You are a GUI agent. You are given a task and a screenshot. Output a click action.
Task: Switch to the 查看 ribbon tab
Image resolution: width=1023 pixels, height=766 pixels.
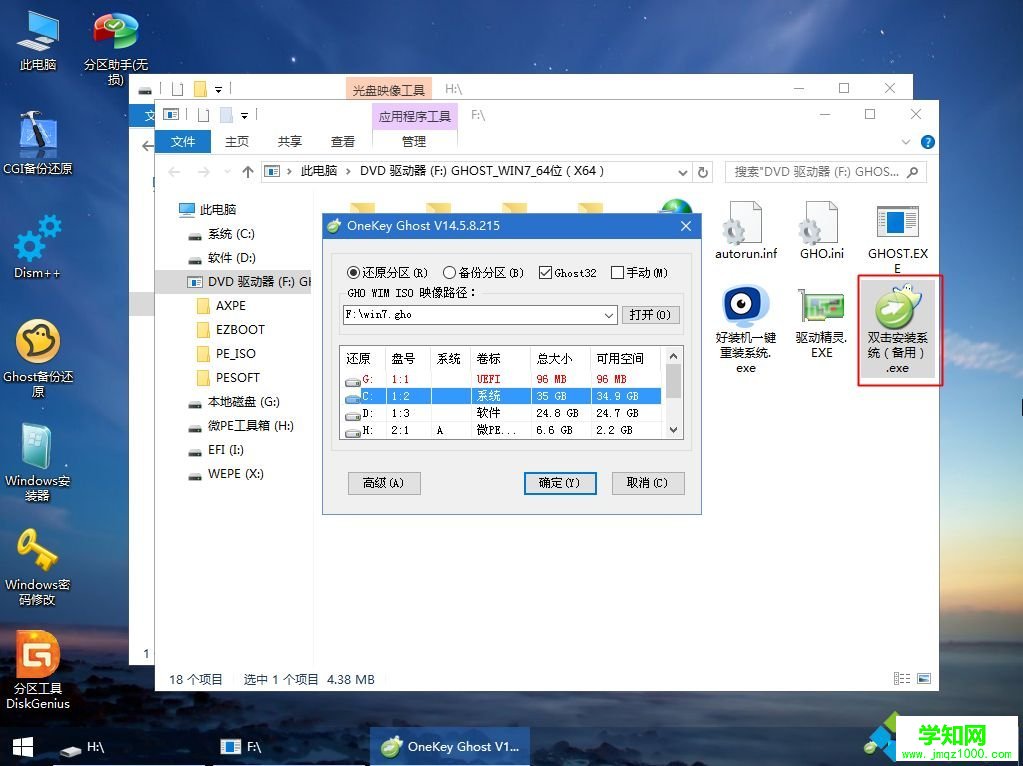[x=342, y=141]
